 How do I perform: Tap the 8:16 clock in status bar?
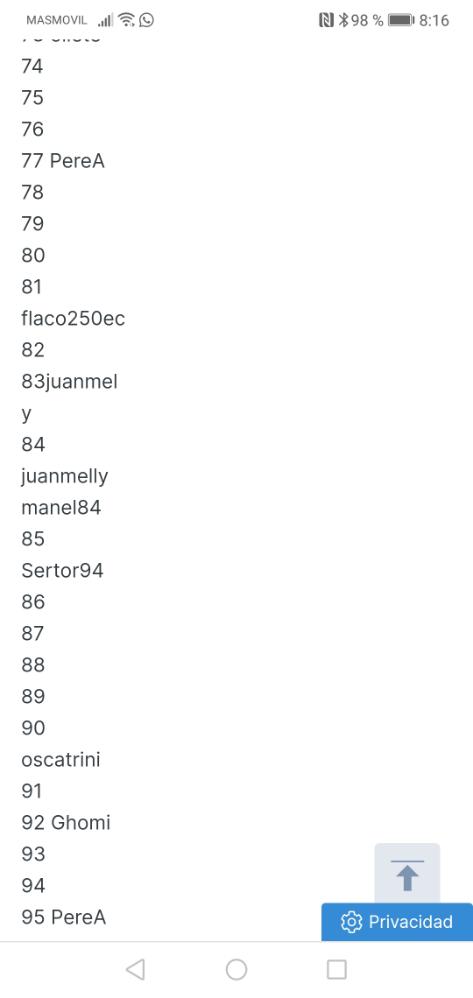(434, 20)
